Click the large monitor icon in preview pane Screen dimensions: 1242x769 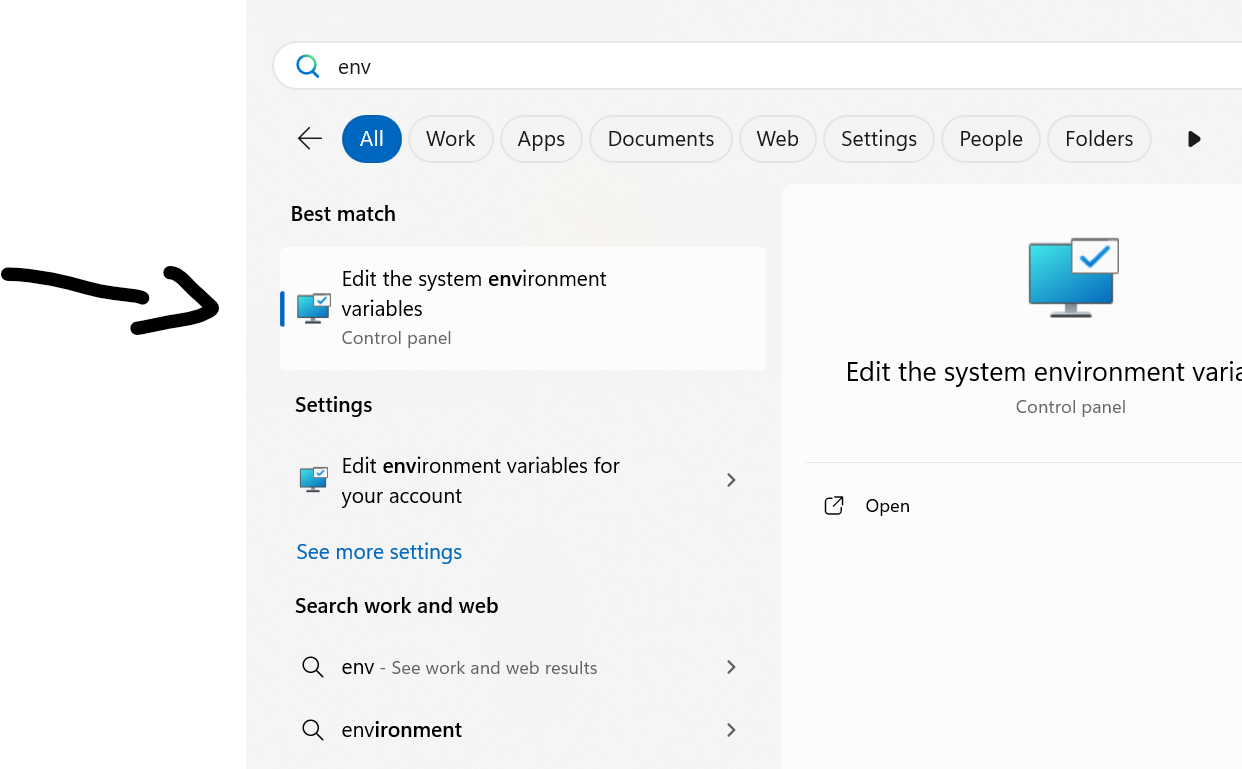(1073, 278)
